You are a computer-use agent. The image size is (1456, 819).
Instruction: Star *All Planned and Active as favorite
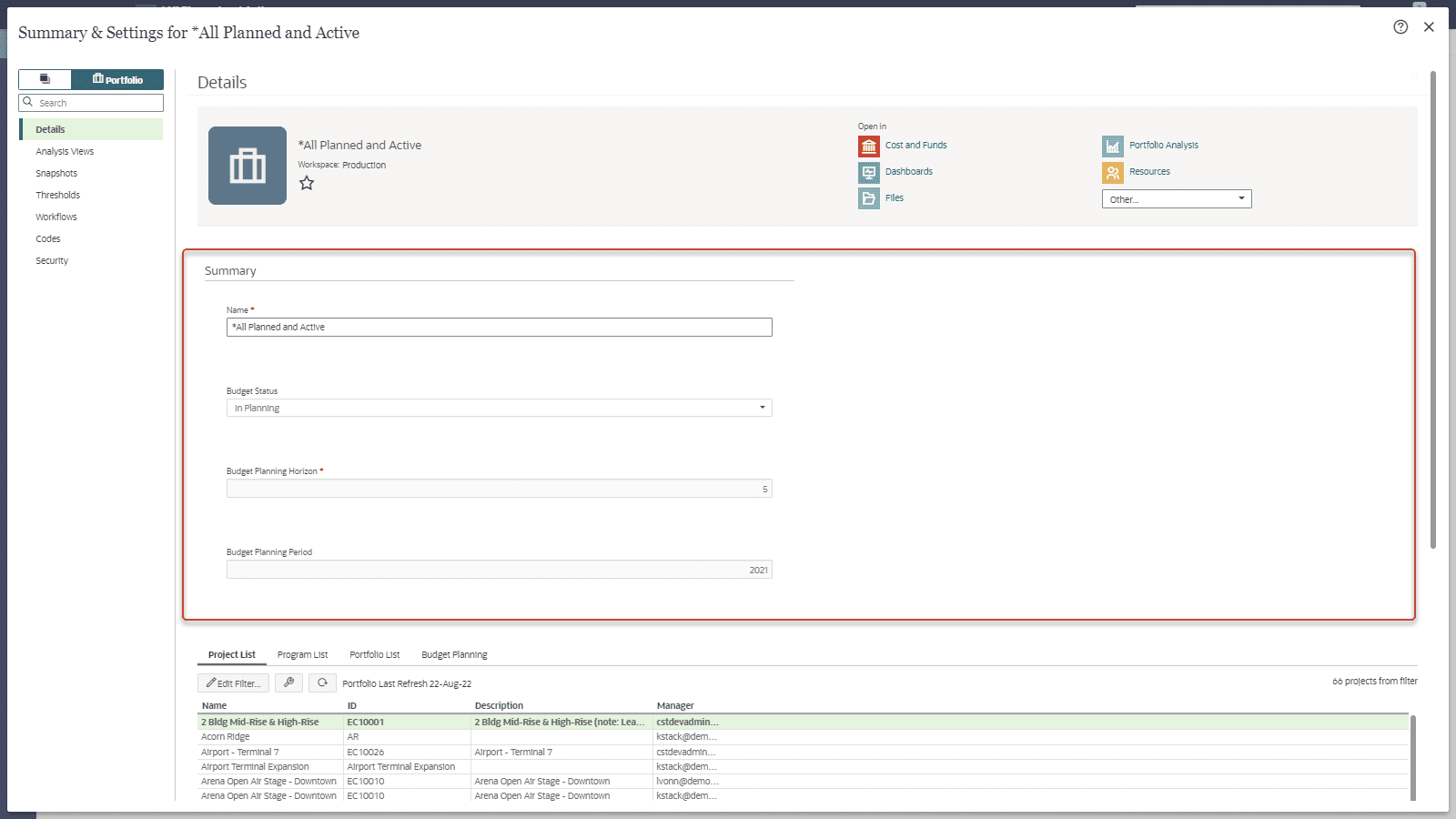click(x=307, y=183)
